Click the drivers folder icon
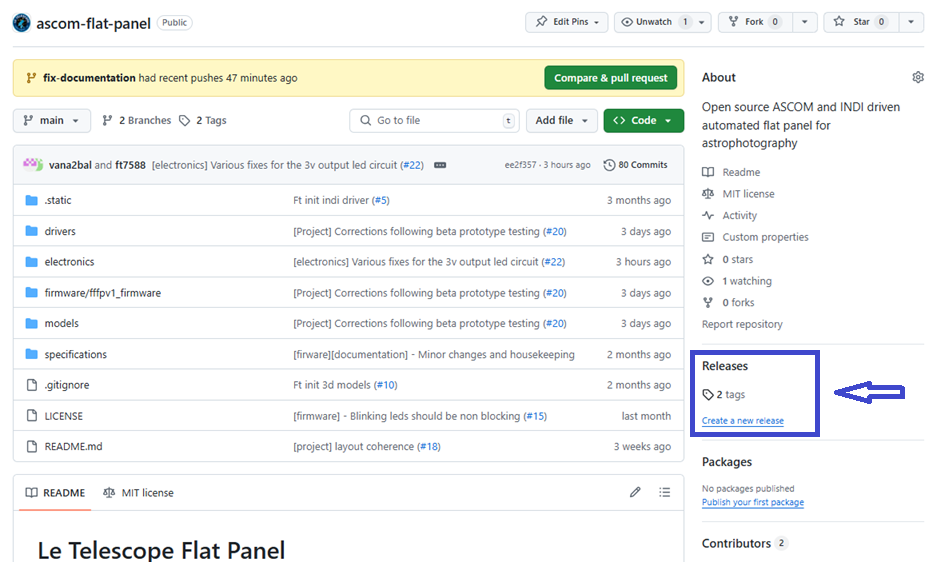 click(32, 231)
